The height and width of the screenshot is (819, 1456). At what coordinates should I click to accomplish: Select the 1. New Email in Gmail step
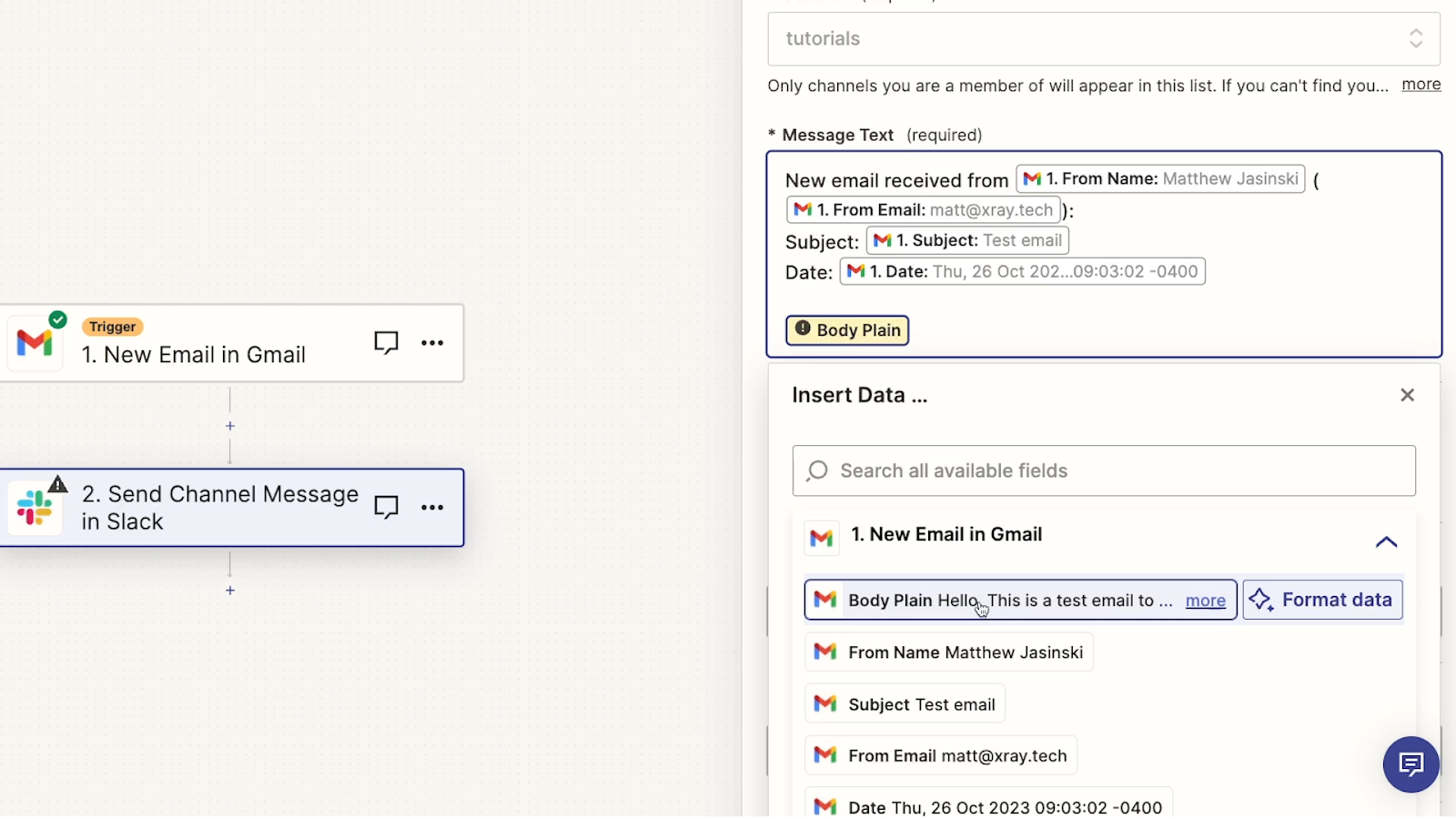[x=231, y=343]
